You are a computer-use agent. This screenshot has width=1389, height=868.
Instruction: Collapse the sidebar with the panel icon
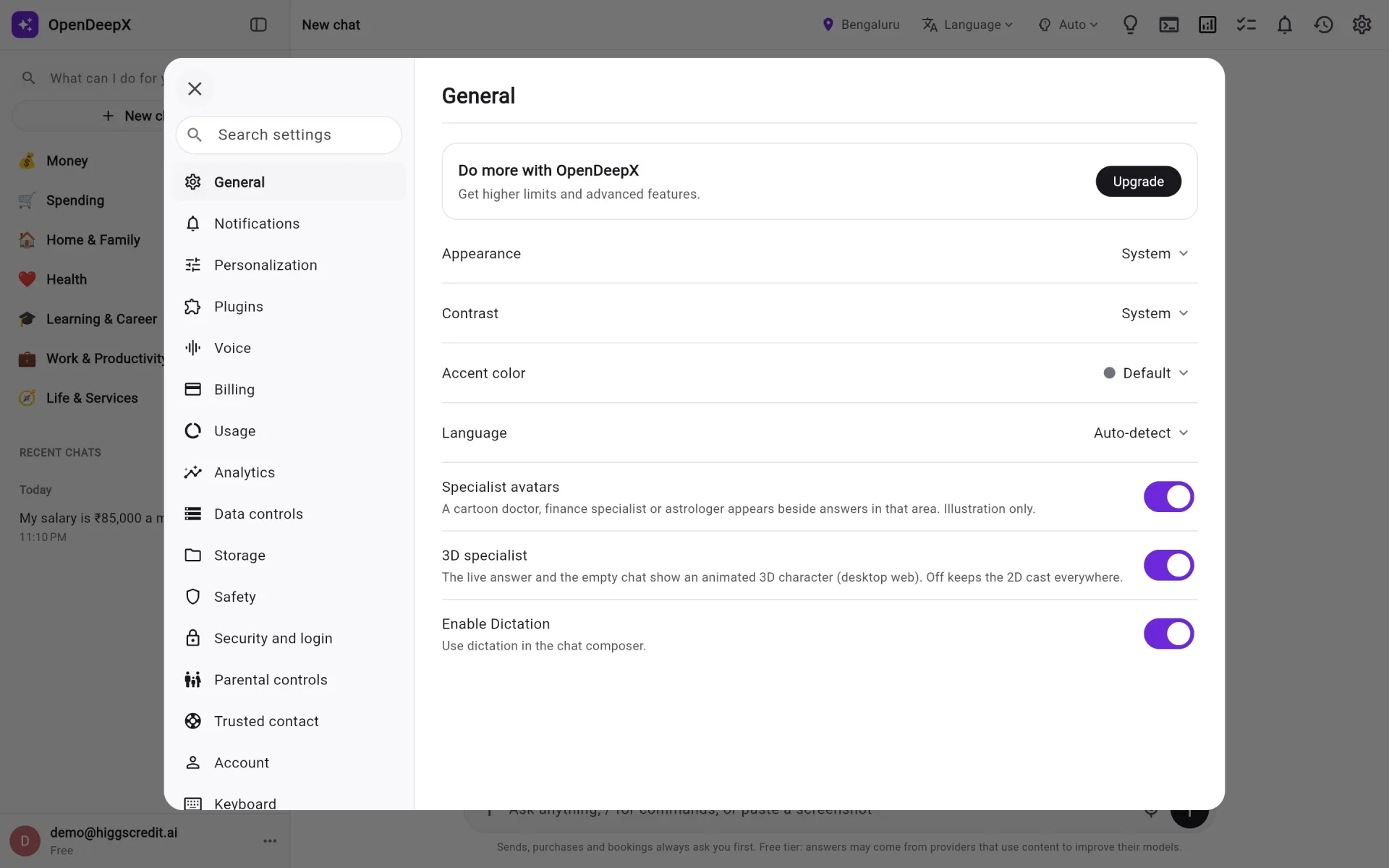point(258,25)
